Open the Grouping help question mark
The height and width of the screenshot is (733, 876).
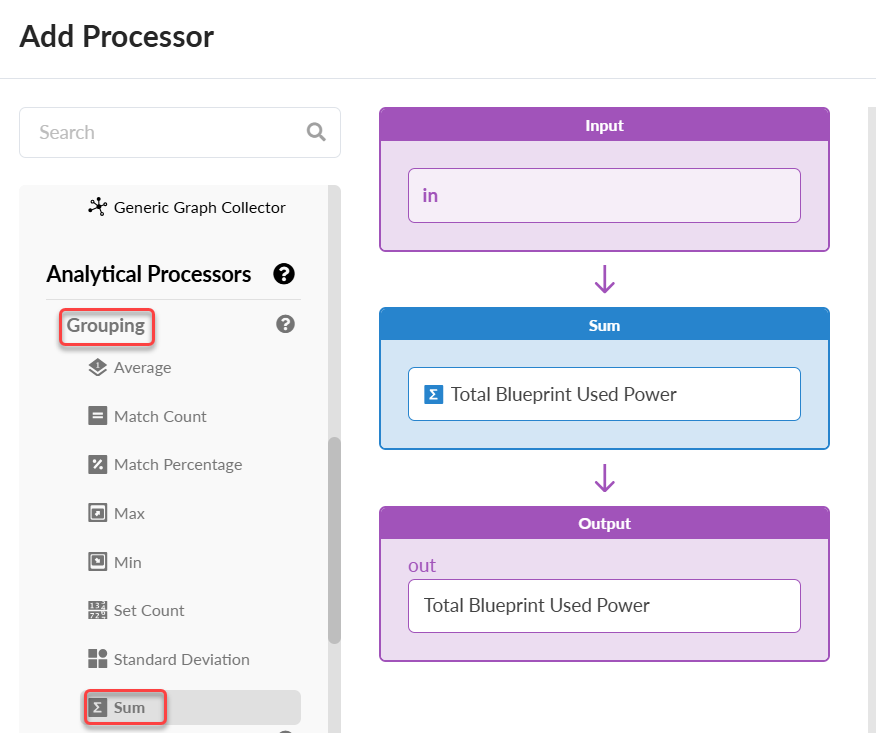285,324
